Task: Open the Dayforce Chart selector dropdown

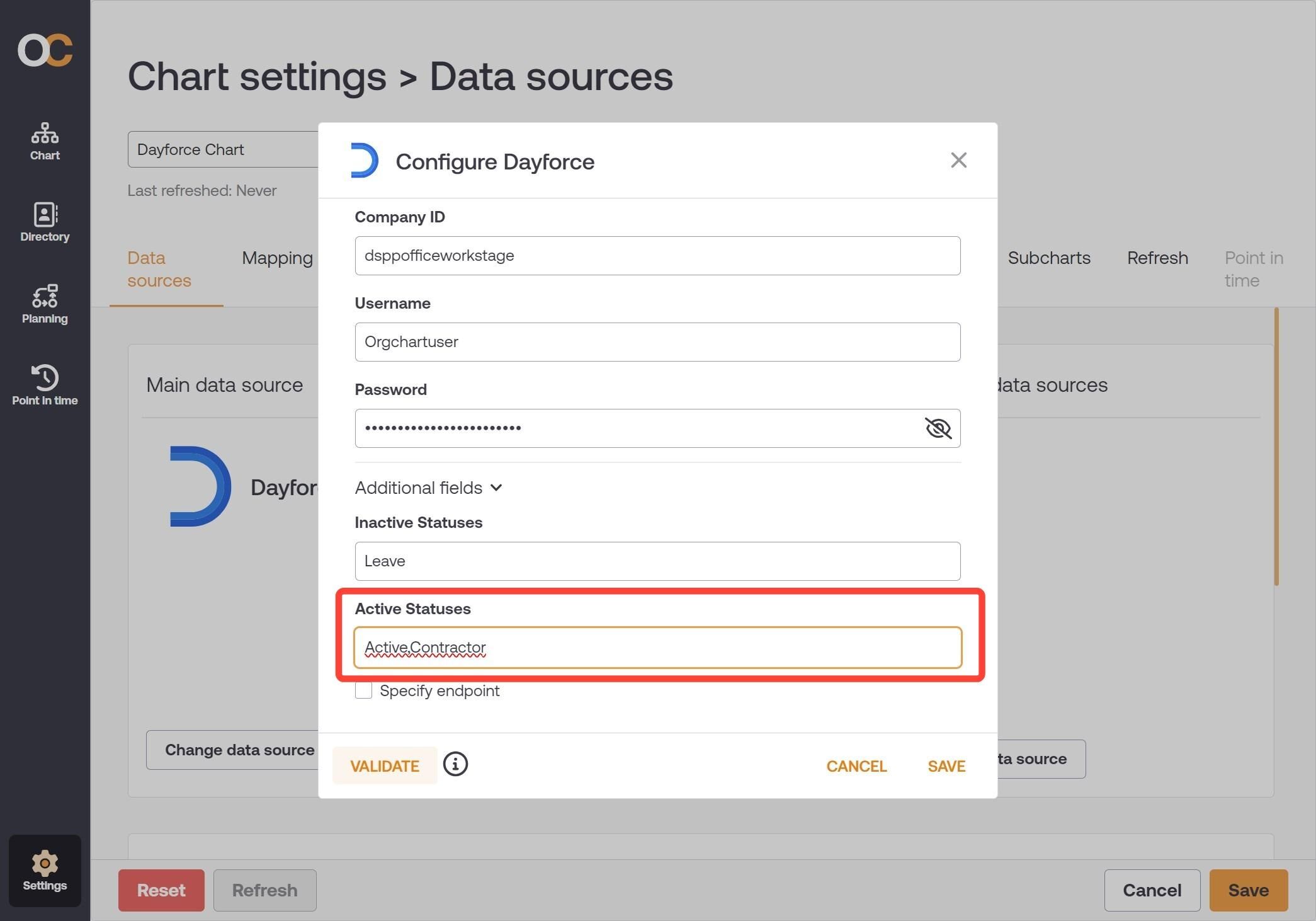Action: 223,149
